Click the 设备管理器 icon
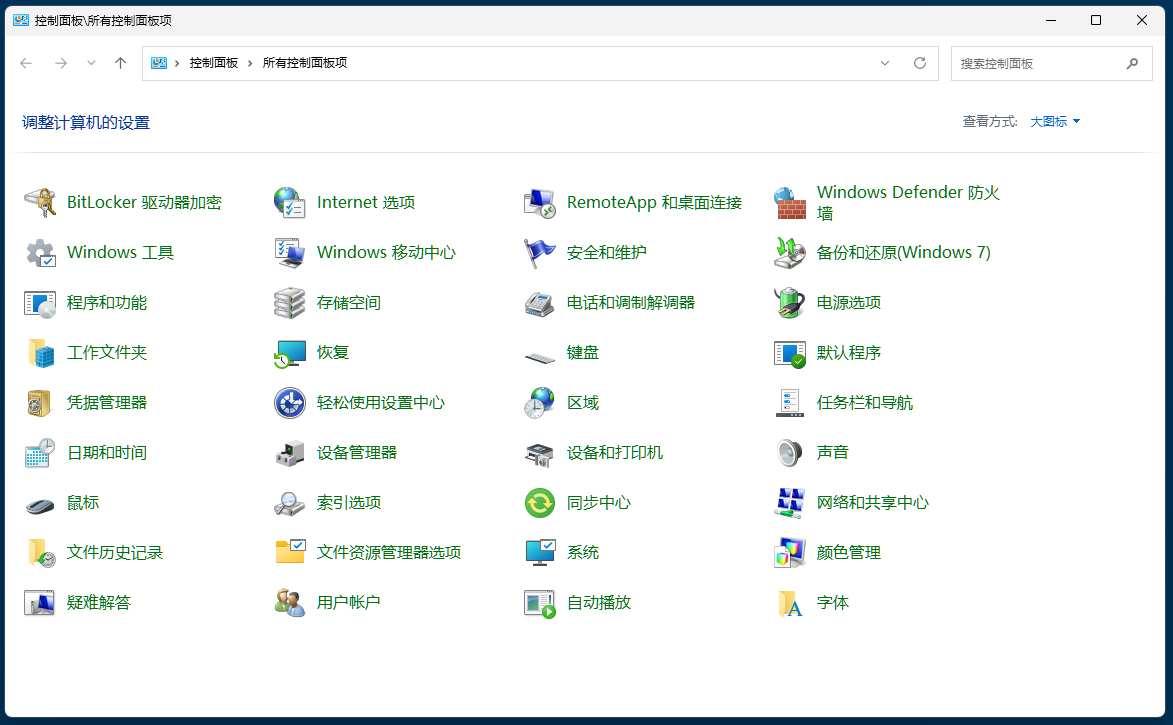 click(290, 453)
